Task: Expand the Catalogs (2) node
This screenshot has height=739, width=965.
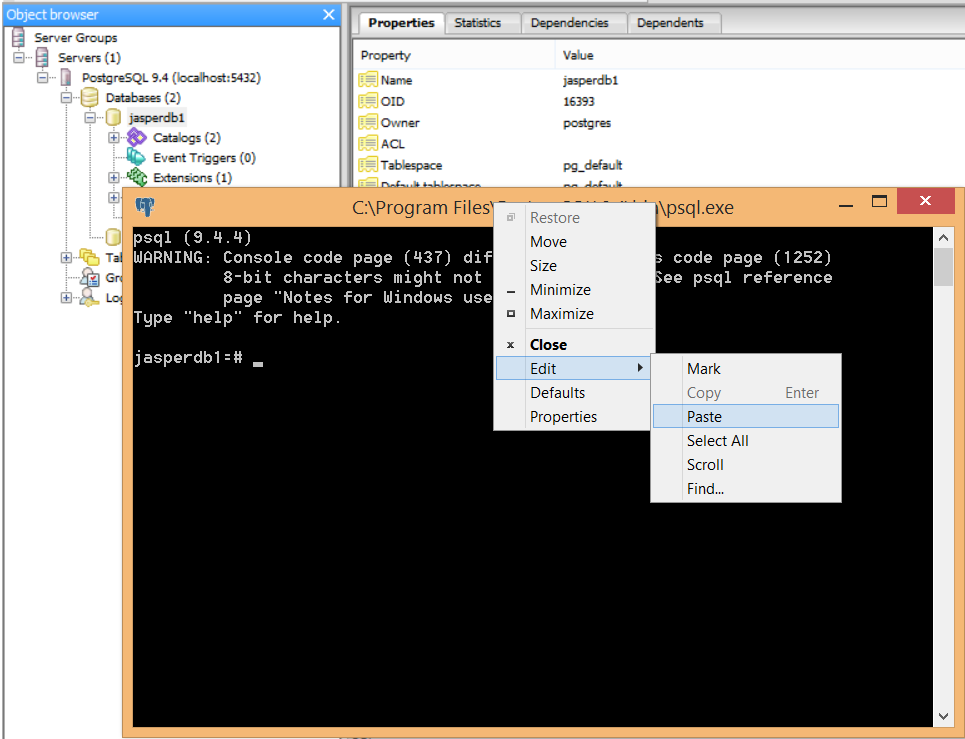Action: click(x=114, y=138)
